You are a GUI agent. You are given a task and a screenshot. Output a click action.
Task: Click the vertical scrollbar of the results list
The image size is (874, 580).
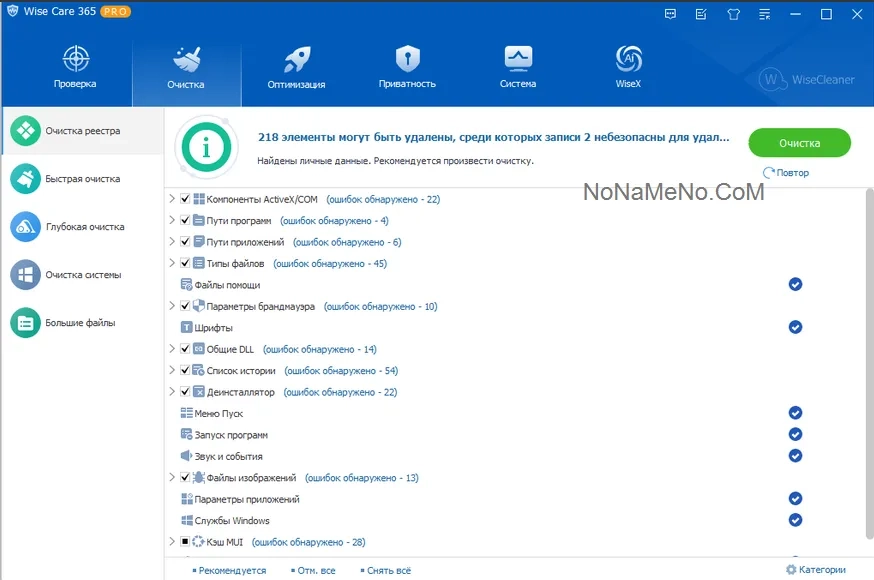coord(869,364)
